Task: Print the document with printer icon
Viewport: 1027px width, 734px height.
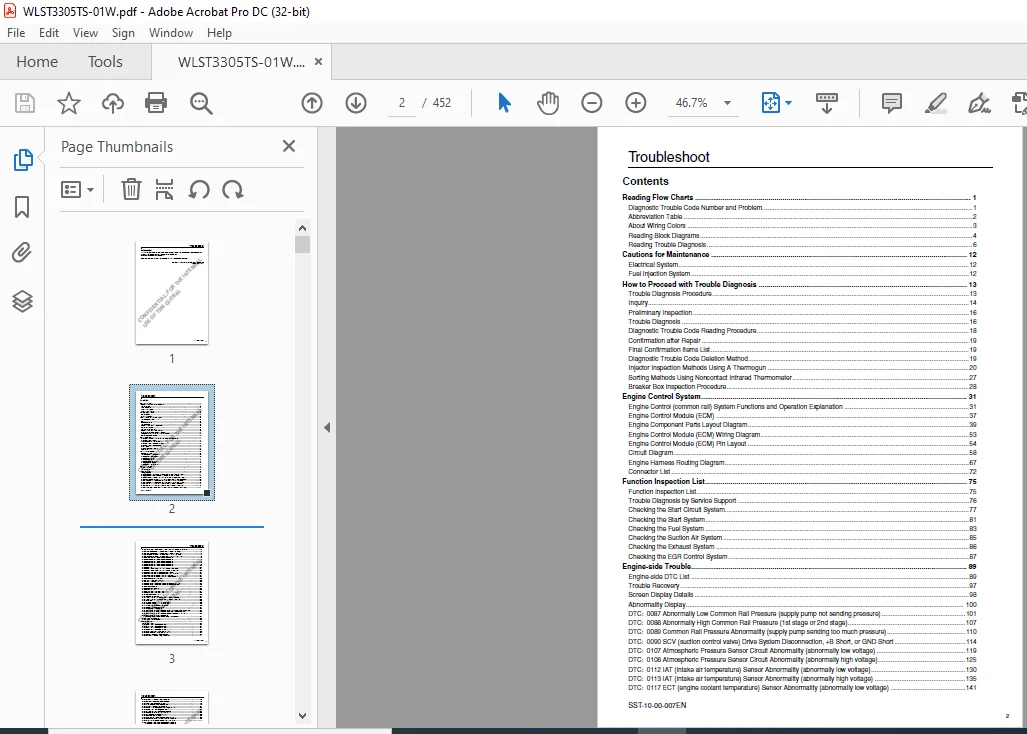Action: tap(156, 103)
